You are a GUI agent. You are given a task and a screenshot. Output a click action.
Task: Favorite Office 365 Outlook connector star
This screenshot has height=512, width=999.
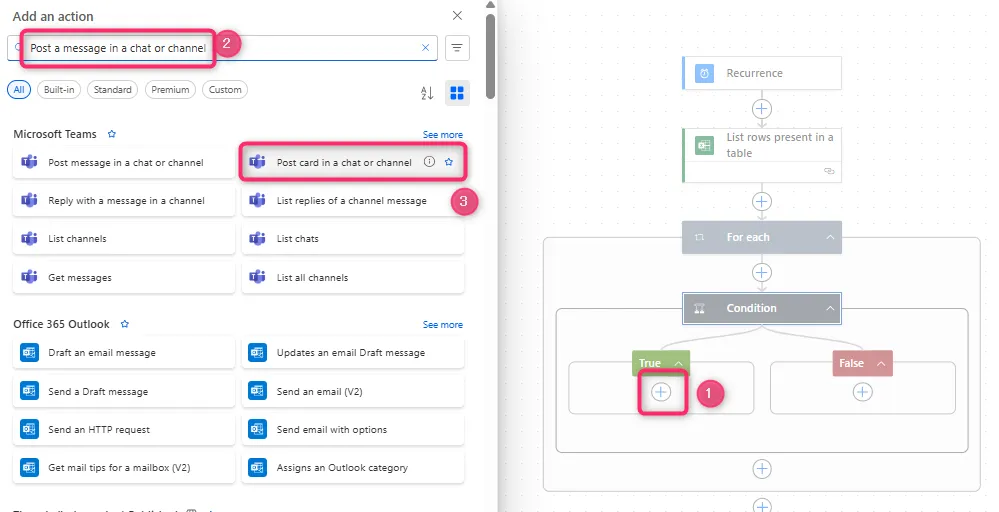point(125,325)
